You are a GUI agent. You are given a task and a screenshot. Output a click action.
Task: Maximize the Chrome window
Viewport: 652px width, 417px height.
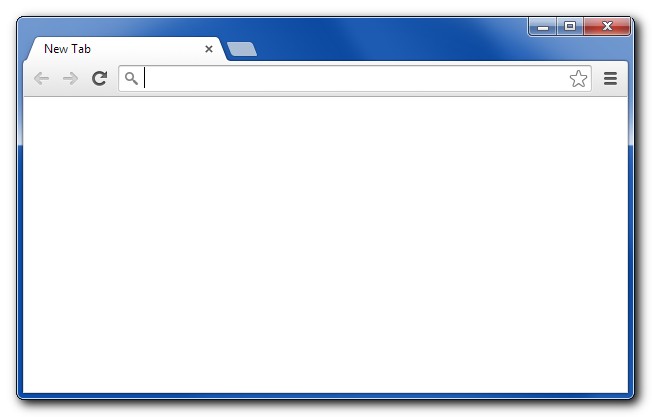[x=570, y=27]
